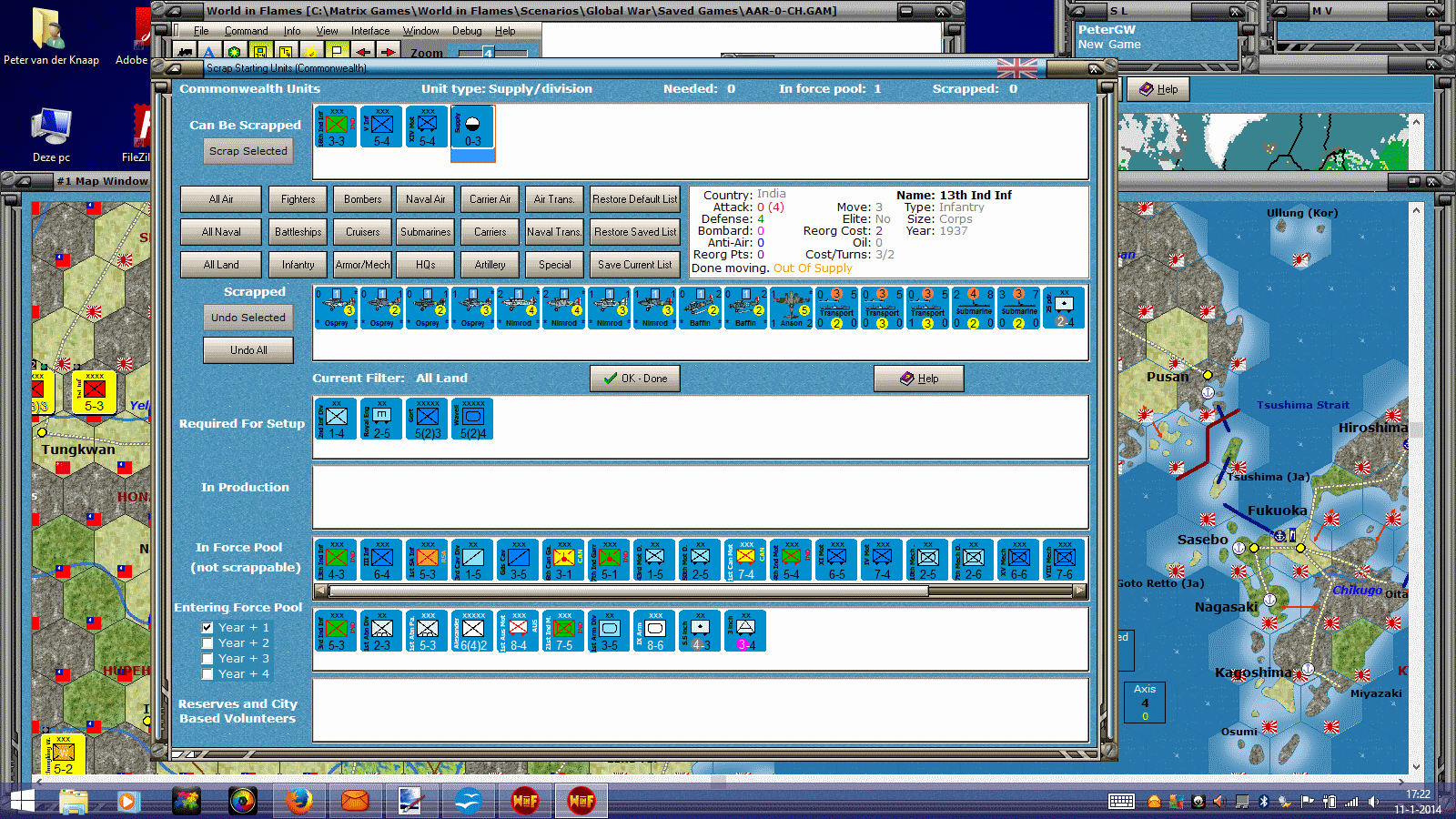Viewport: 1456px width, 819px height.
Task: Show only HQs units
Action: (426, 265)
